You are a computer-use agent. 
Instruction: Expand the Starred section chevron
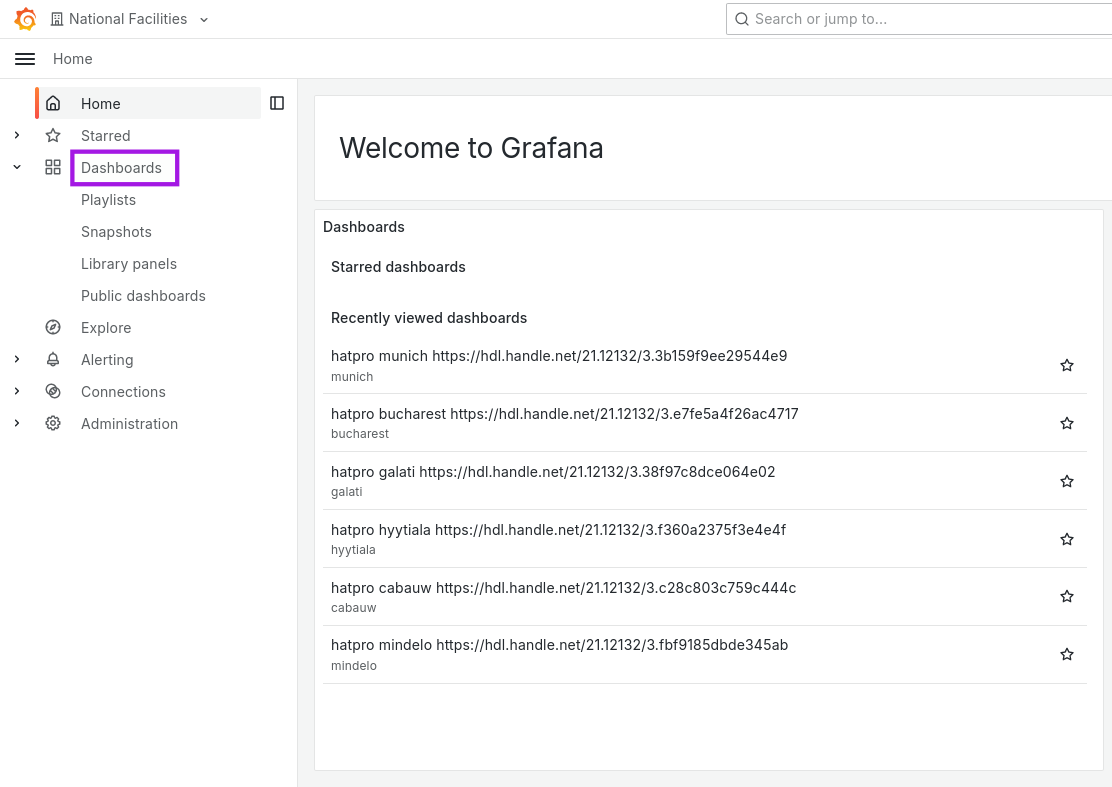(x=17, y=135)
